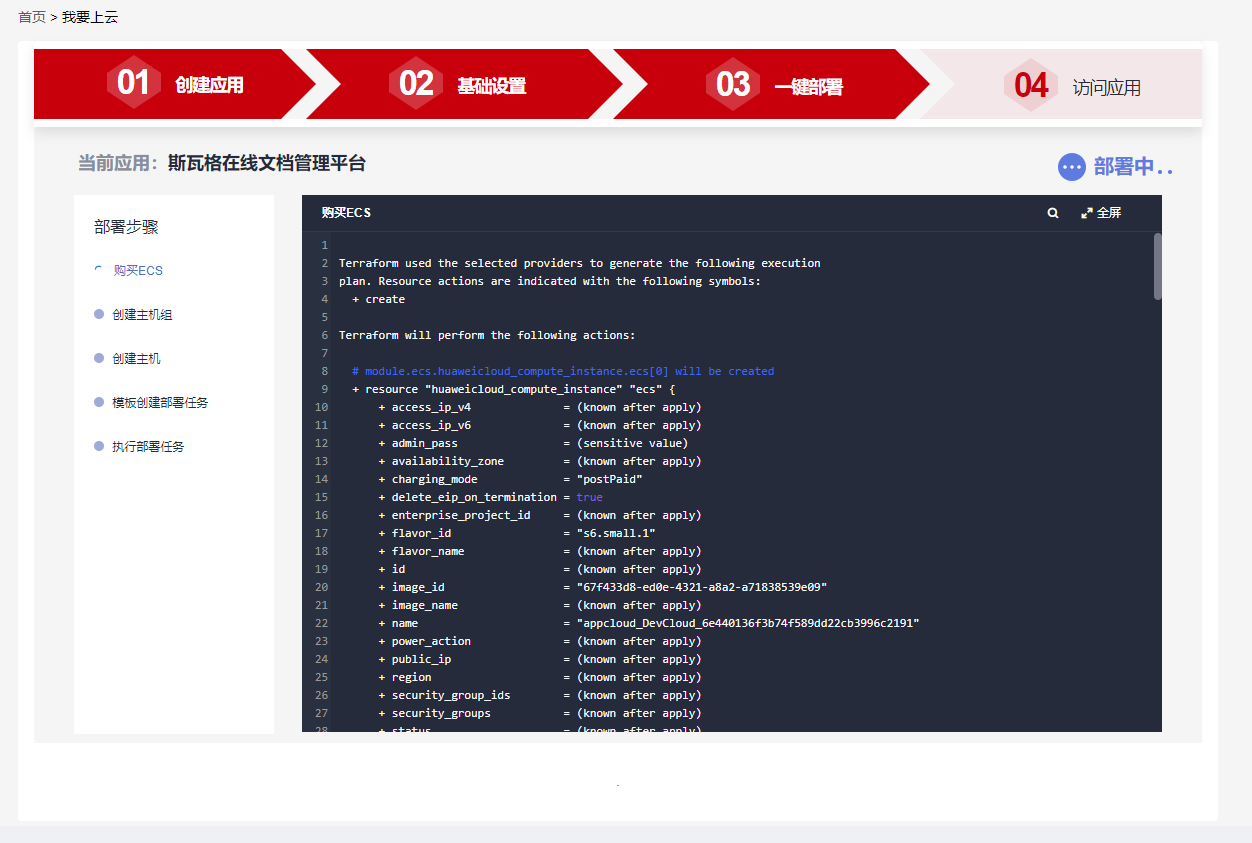Click the access_ip_v6 line

540,425
